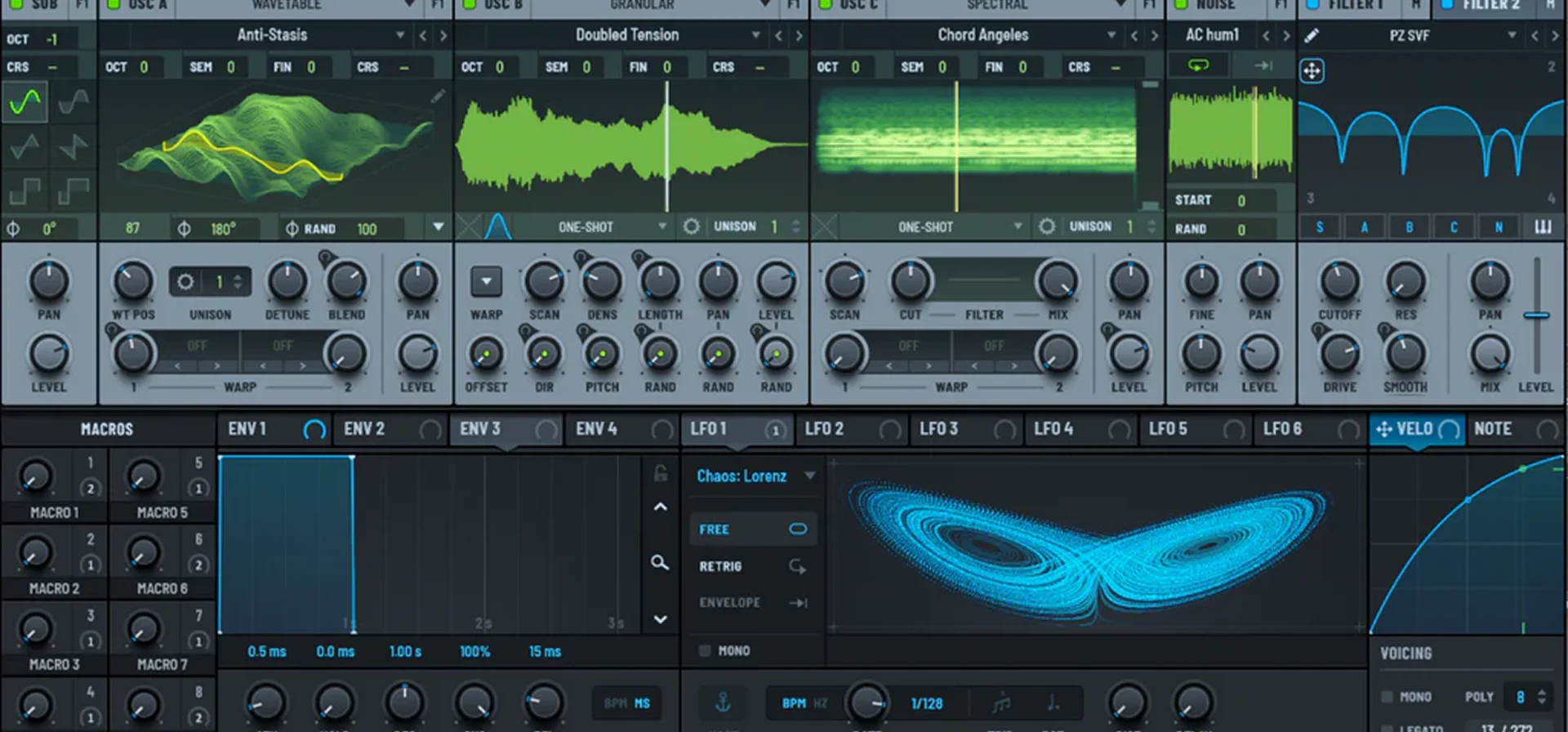Click the S filter routing button
The height and width of the screenshot is (732, 1568).
click(1320, 227)
